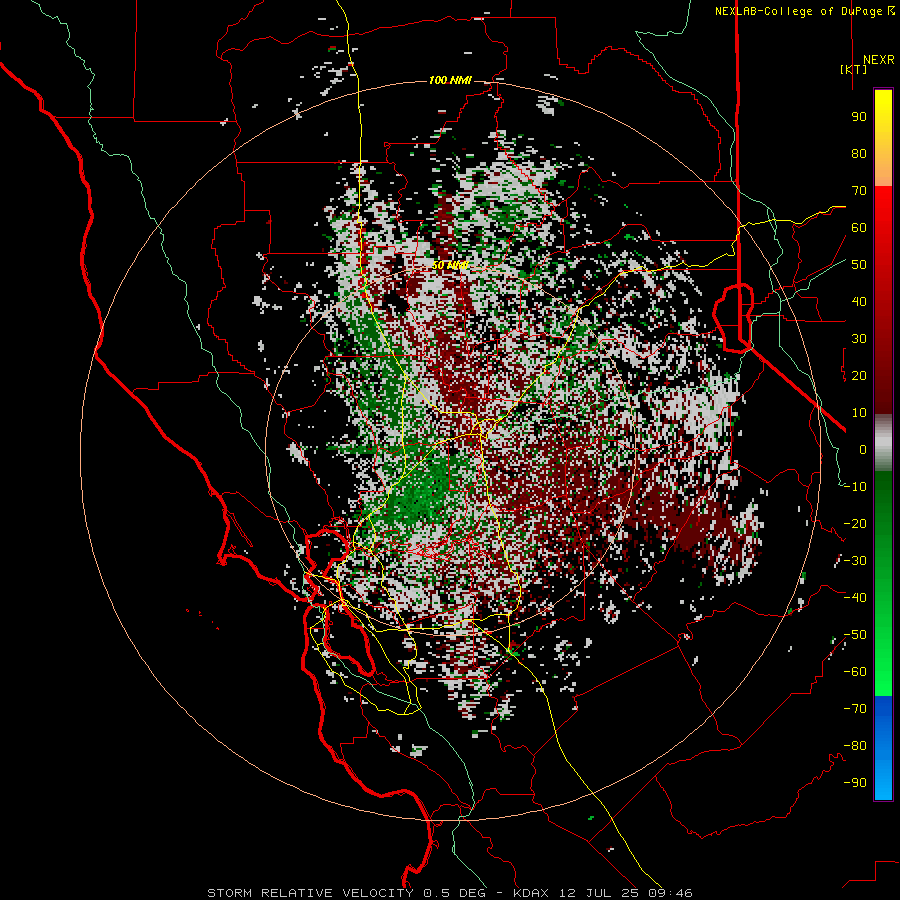Select the 0 knot scale label

863,450
